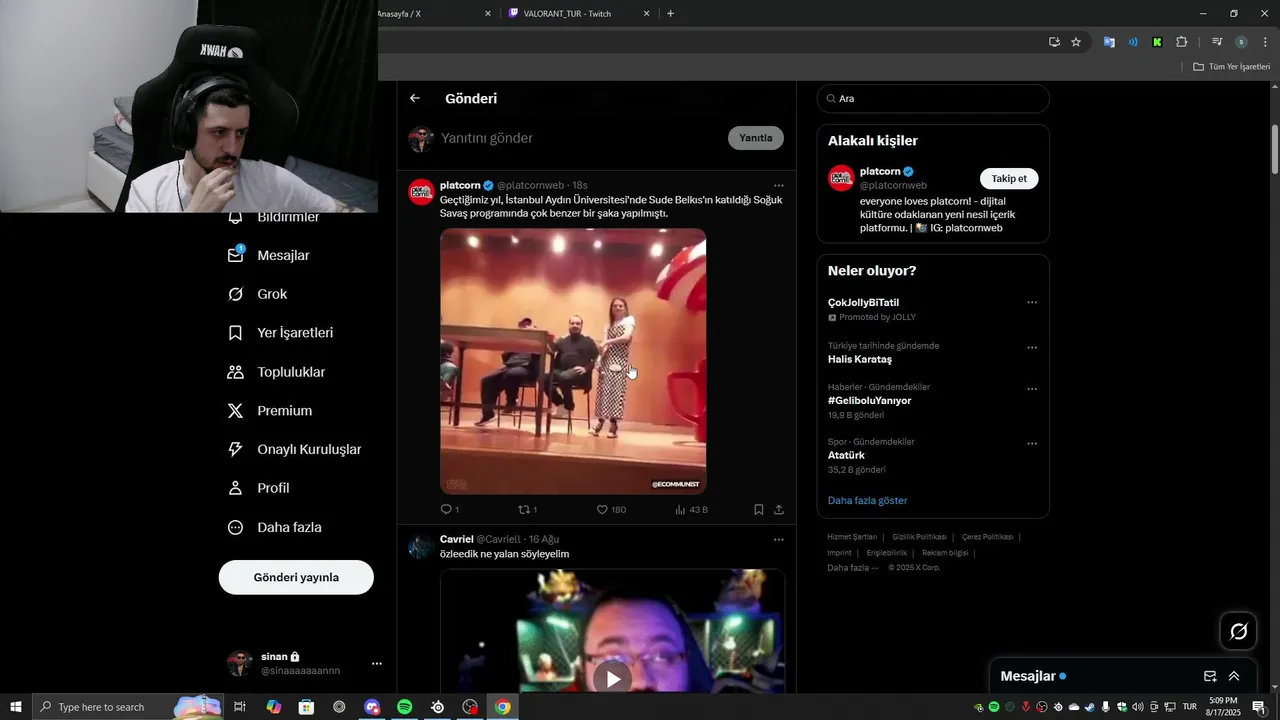Open the Grok item in sidebar
1280x720 pixels.
tap(258, 294)
